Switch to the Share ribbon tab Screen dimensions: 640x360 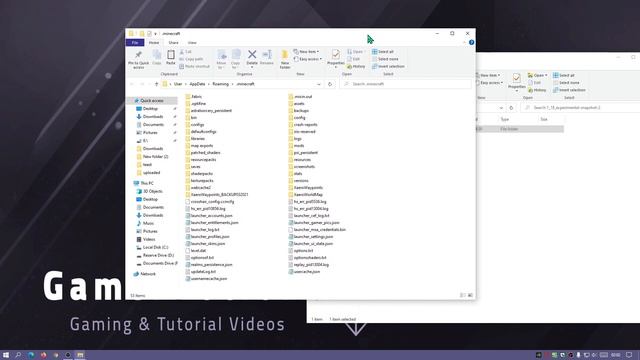coord(173,42)
